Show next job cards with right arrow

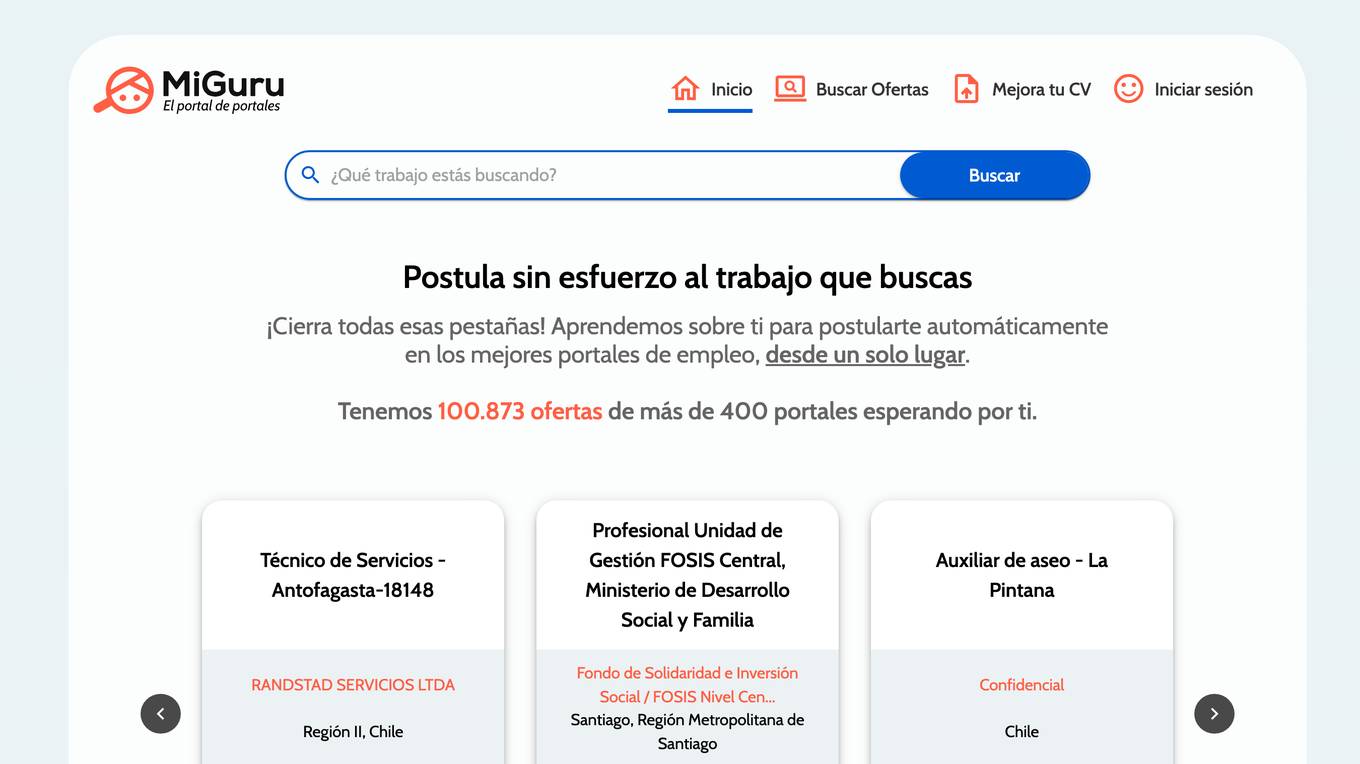coord(1214,714)
